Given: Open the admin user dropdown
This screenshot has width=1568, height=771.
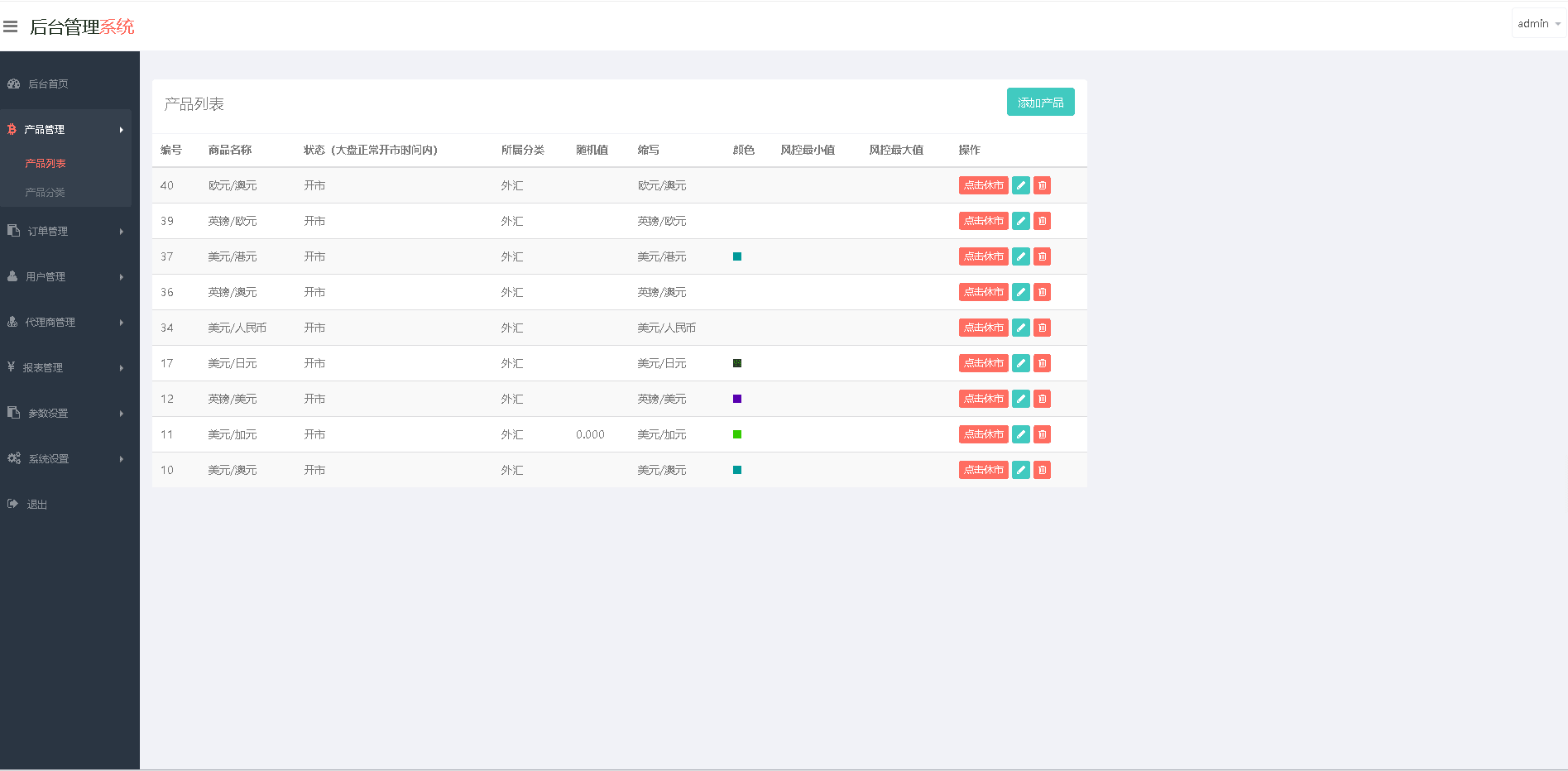Looking at the screenshot, I should [x=1538, y=24].
